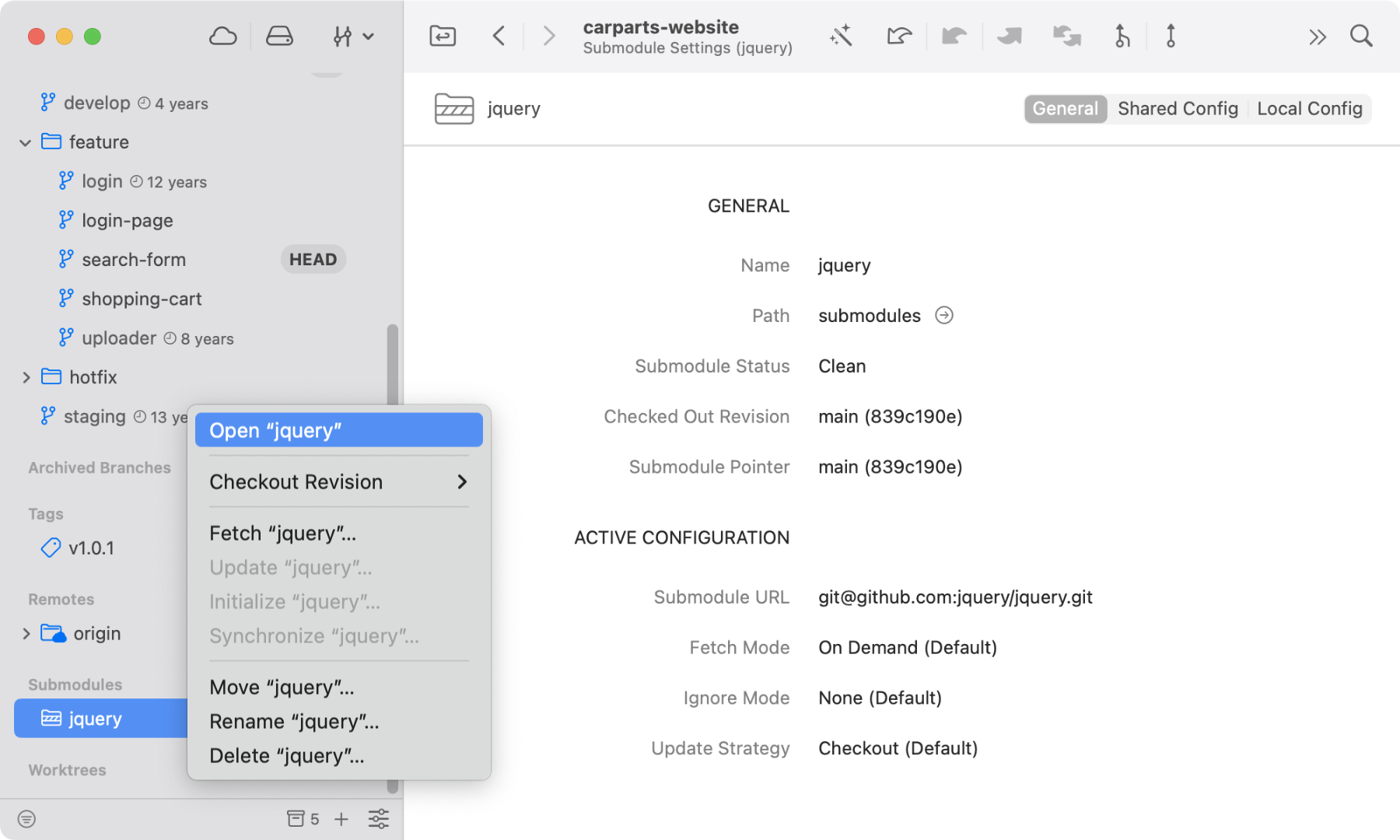Choose Delete "jquery" from the context menu
This screenshot has height=840, width=1400.
[286, 755]
